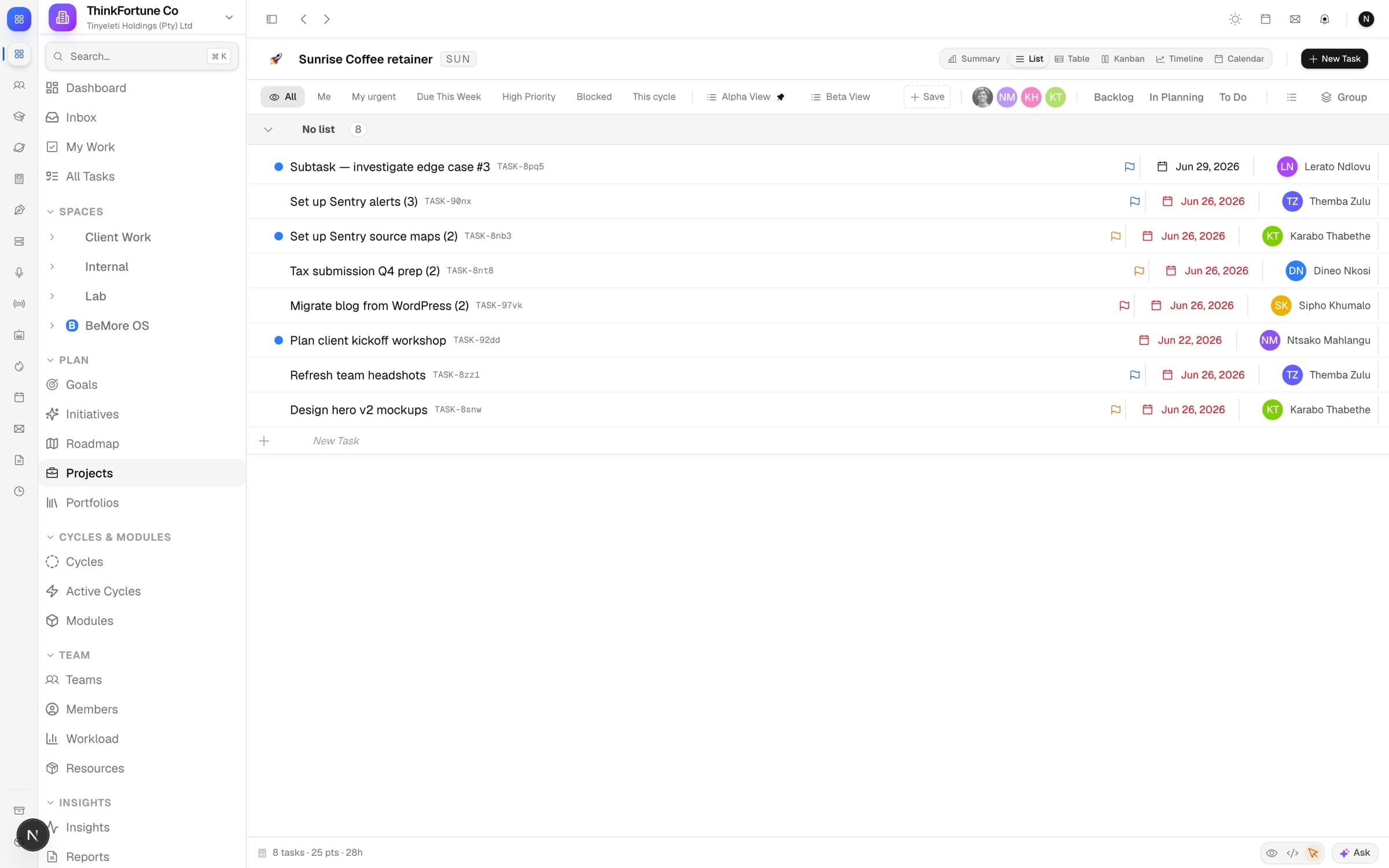This screenshot has width=1389, height=868.
Task: Click the code icon in bottom bar
Action: 1292,853
